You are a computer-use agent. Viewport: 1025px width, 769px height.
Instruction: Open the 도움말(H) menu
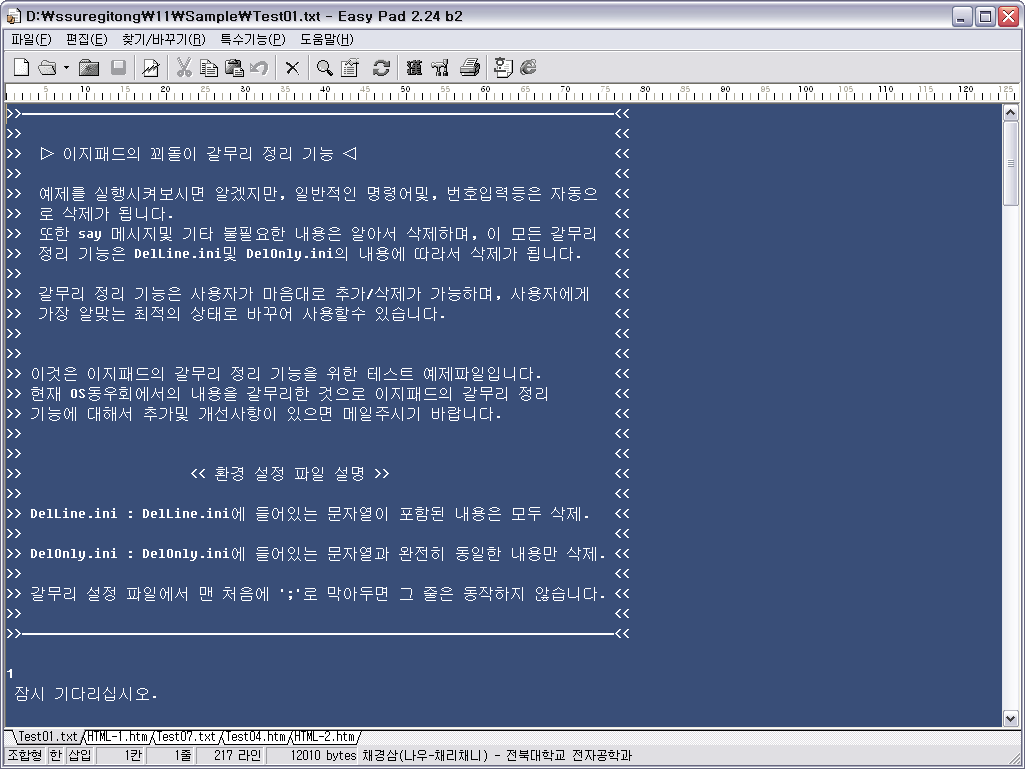click(x=326, y=39)
